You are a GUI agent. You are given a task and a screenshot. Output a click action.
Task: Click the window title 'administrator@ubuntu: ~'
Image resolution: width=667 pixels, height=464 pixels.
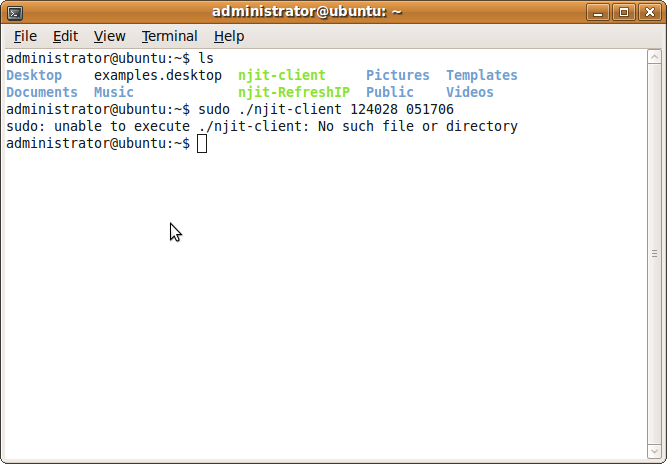pyautogui.click(x=307, y=11)
